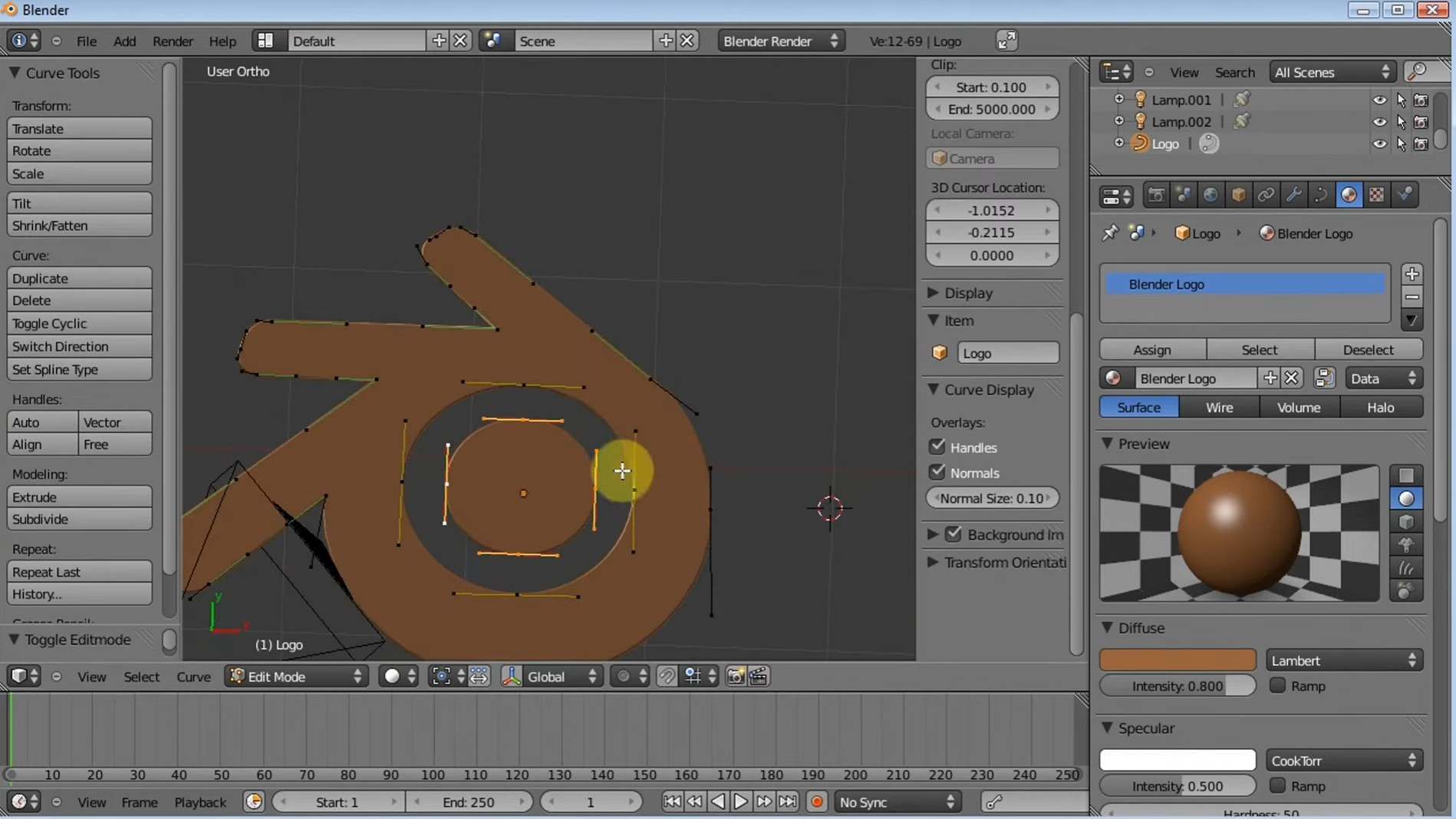Open the Edit Mode dropdown
This screenshot has height=819, width=1456.
(296, 676)
